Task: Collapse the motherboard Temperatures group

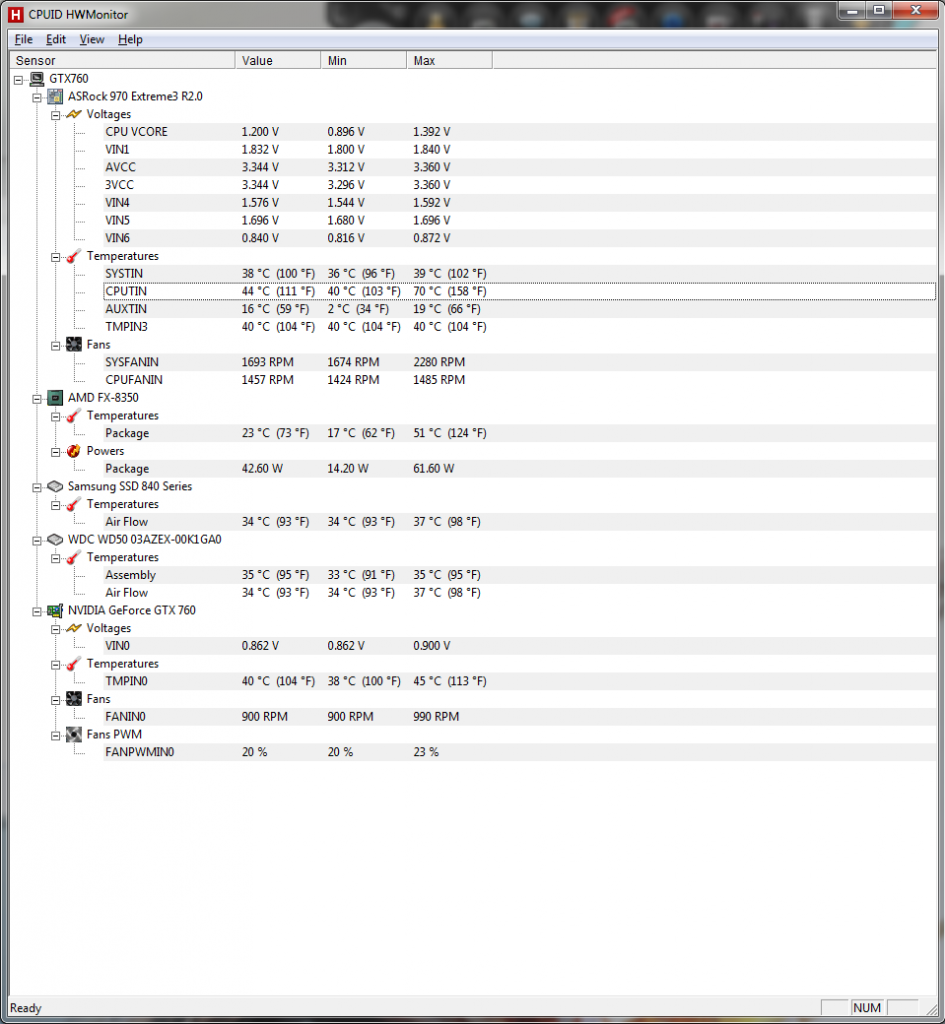Action: coord(56,257)
